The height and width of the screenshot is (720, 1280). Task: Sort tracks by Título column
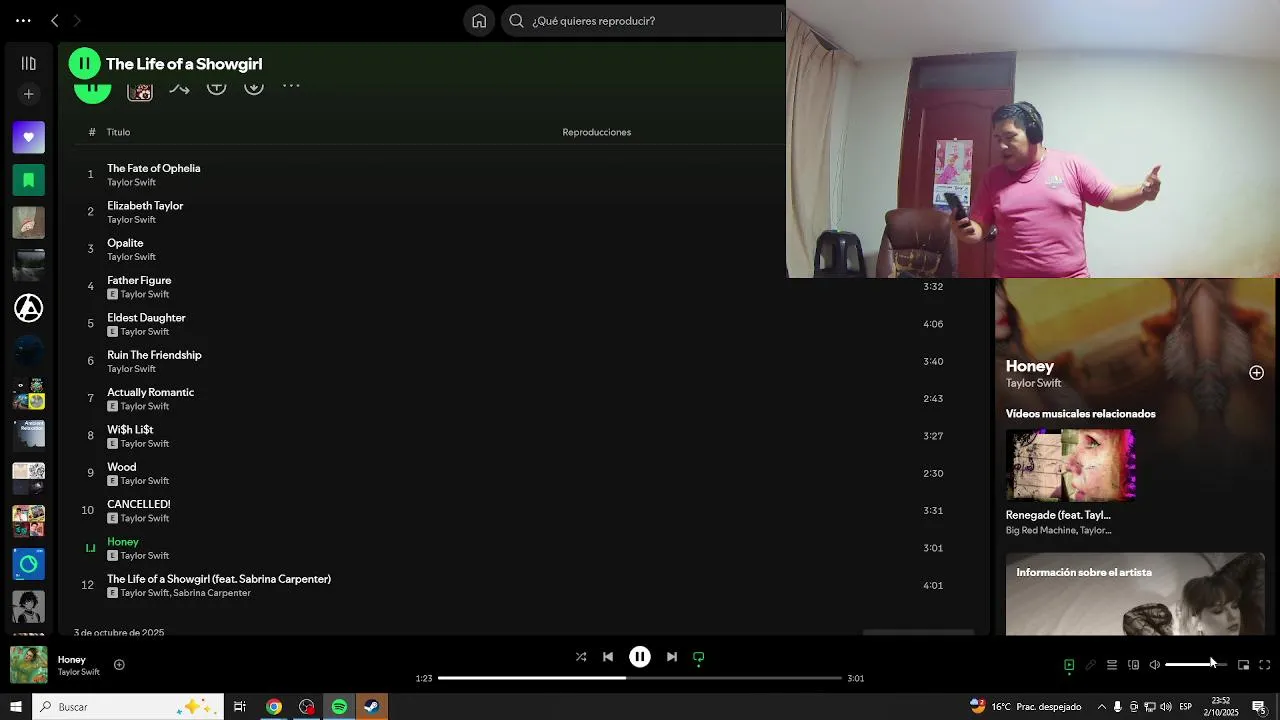118,132
